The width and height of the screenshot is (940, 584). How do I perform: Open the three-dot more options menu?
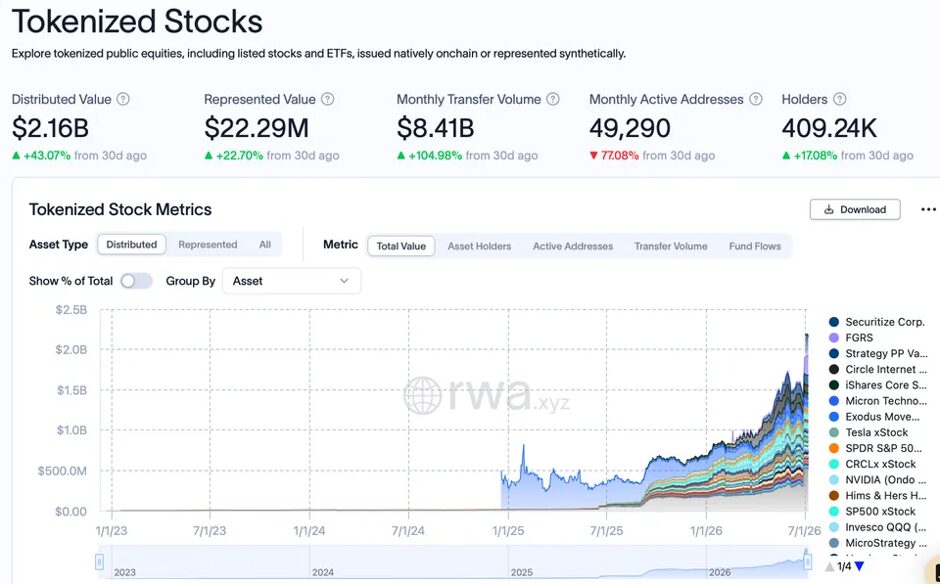(928, 209)
